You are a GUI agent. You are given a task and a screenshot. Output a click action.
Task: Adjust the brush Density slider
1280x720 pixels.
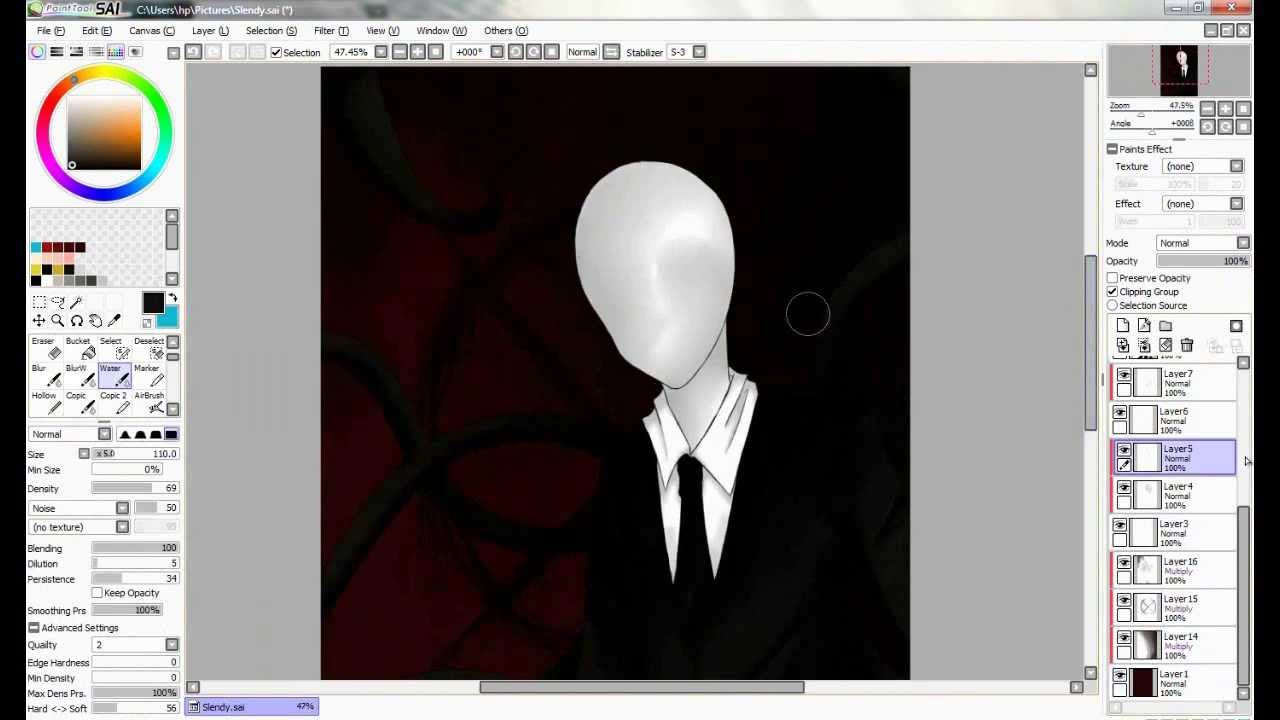click(x=135, y=489)
